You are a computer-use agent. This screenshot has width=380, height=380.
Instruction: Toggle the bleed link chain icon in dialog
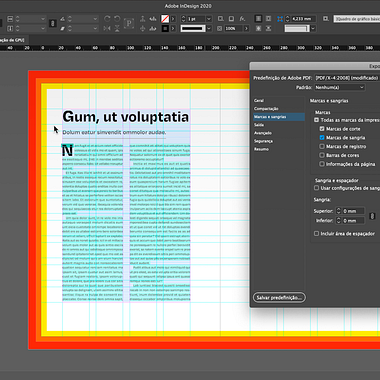(372, 216)
